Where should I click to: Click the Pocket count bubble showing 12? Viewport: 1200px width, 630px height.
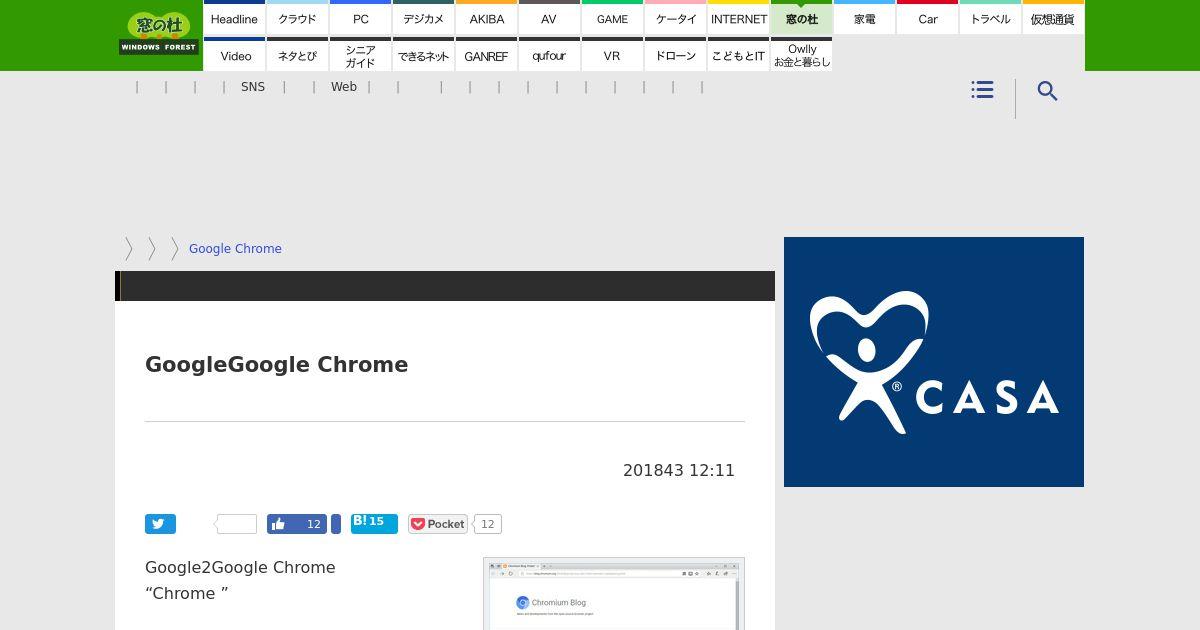click(x=487, y=524)
